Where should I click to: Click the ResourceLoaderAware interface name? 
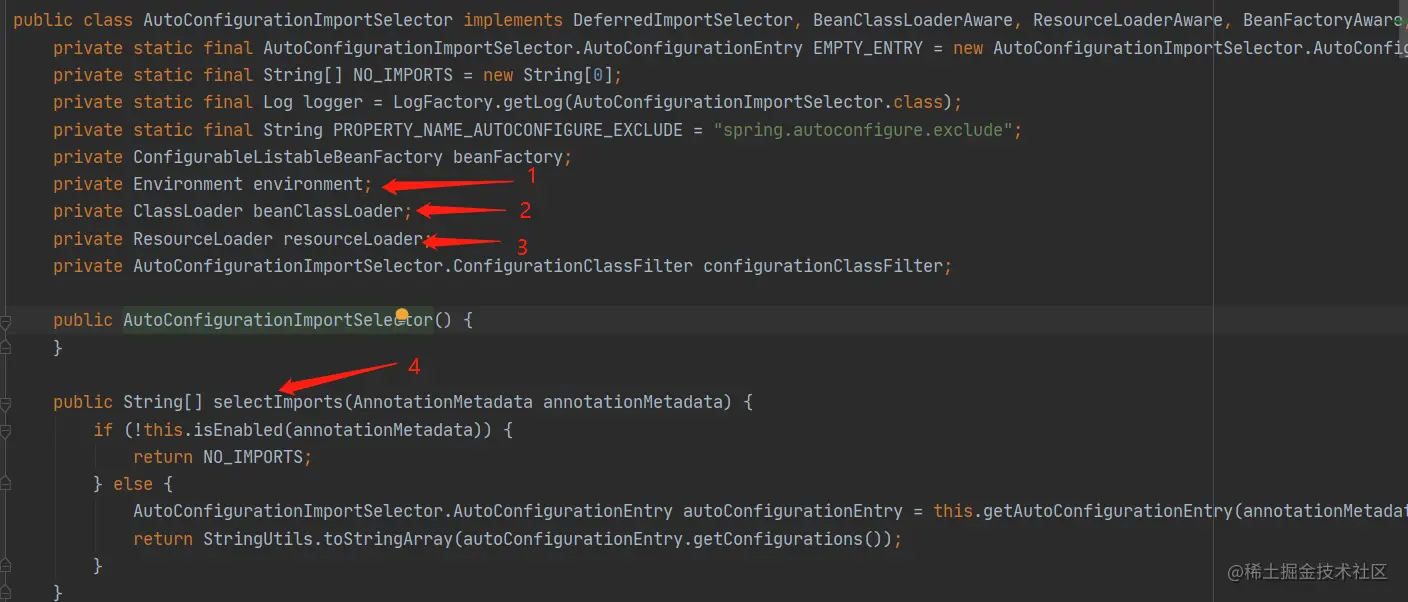click(1128, 20)
